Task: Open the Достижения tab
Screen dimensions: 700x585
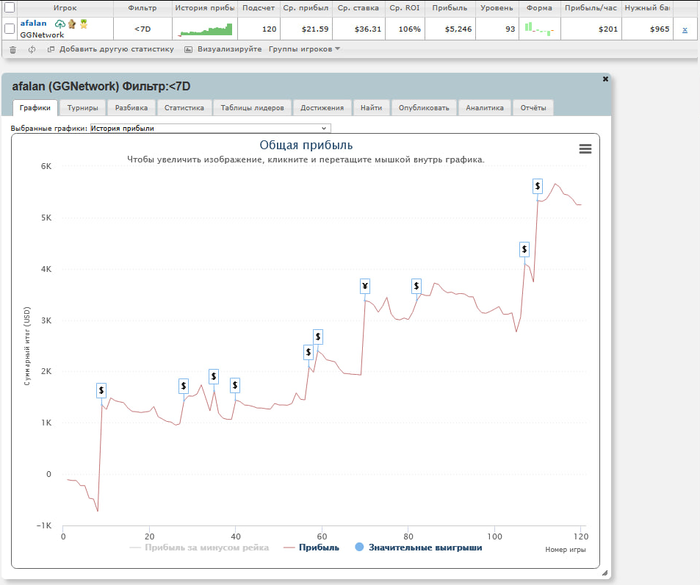Action: pyautogui.click(x=322, y=108)
